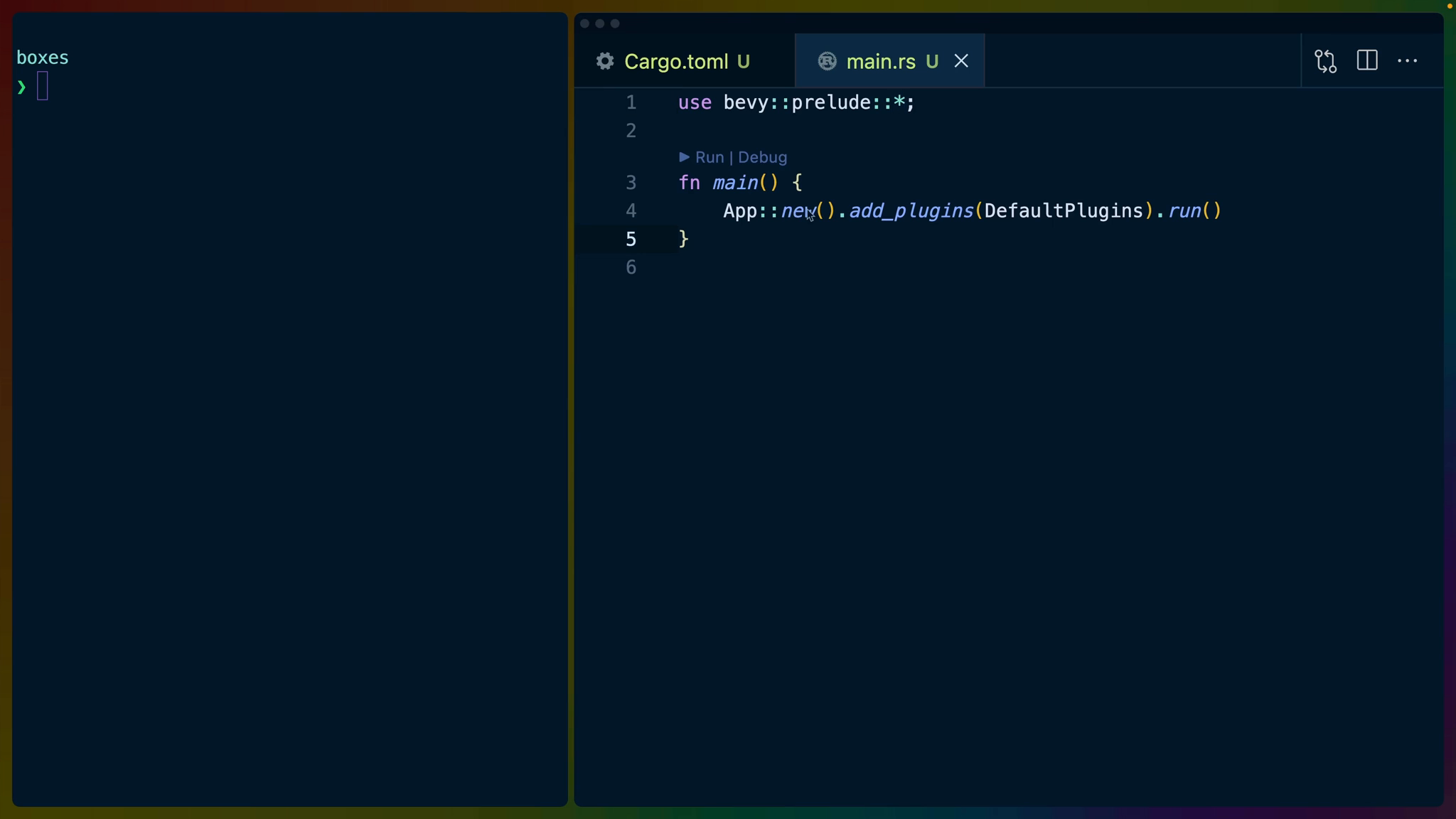Click the boxes label in the terminal
1456x819 pixels.
(x=42, y=57)
